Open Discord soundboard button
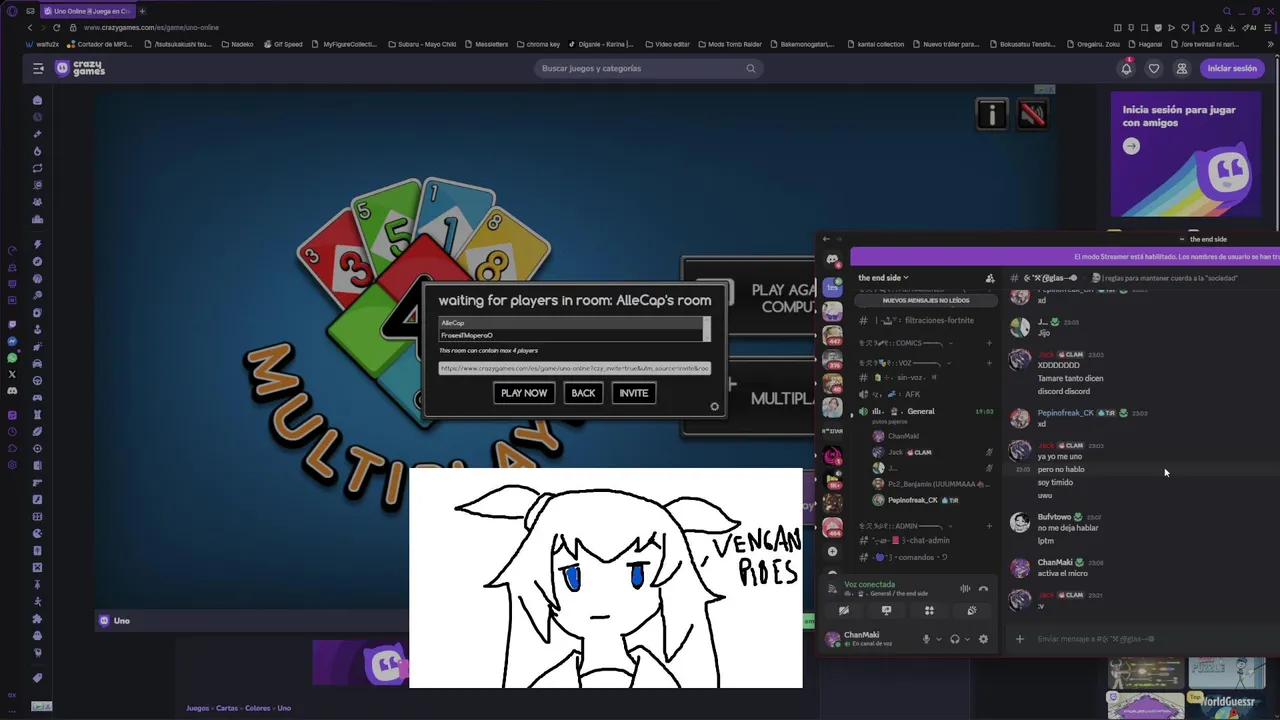The height and width of the screenshot is (720, 1280). pyautogui.click(x=971, y=610)
